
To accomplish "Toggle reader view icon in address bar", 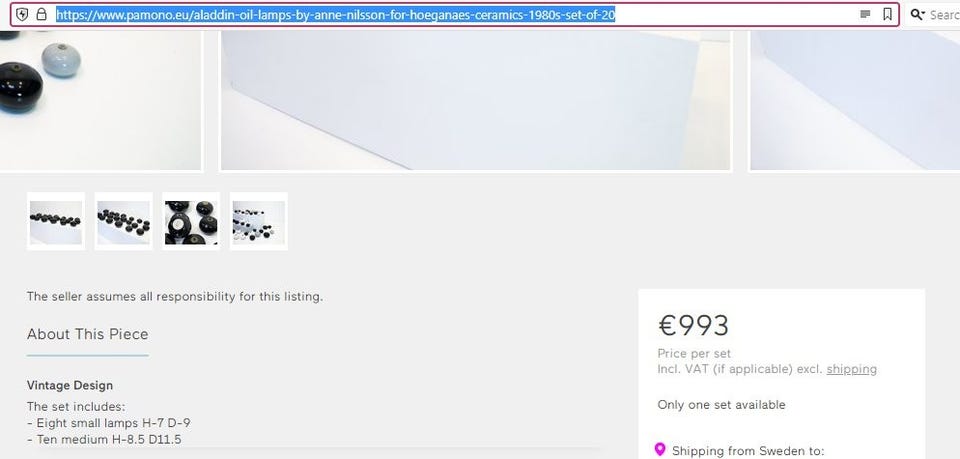I will (x=865, y=15).
